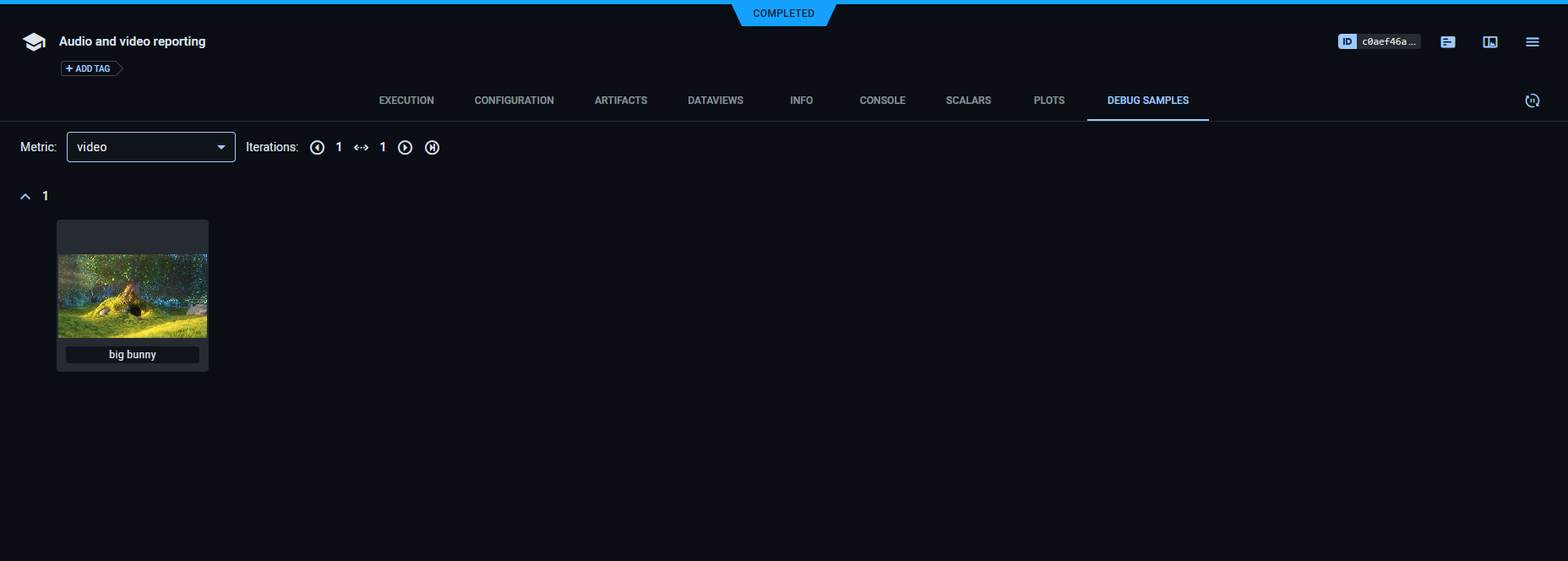The image size is (1568, 561).
Task: Click the graduation cap experiment icon
Action: tap(34, 42)
